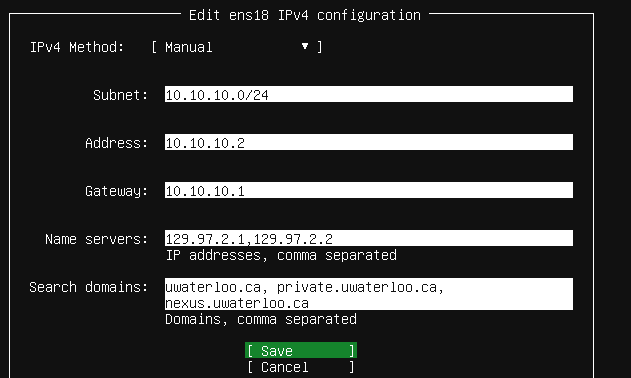Click the "Gateway:" label
The image size is (631, 378).
tap(116, 191)
